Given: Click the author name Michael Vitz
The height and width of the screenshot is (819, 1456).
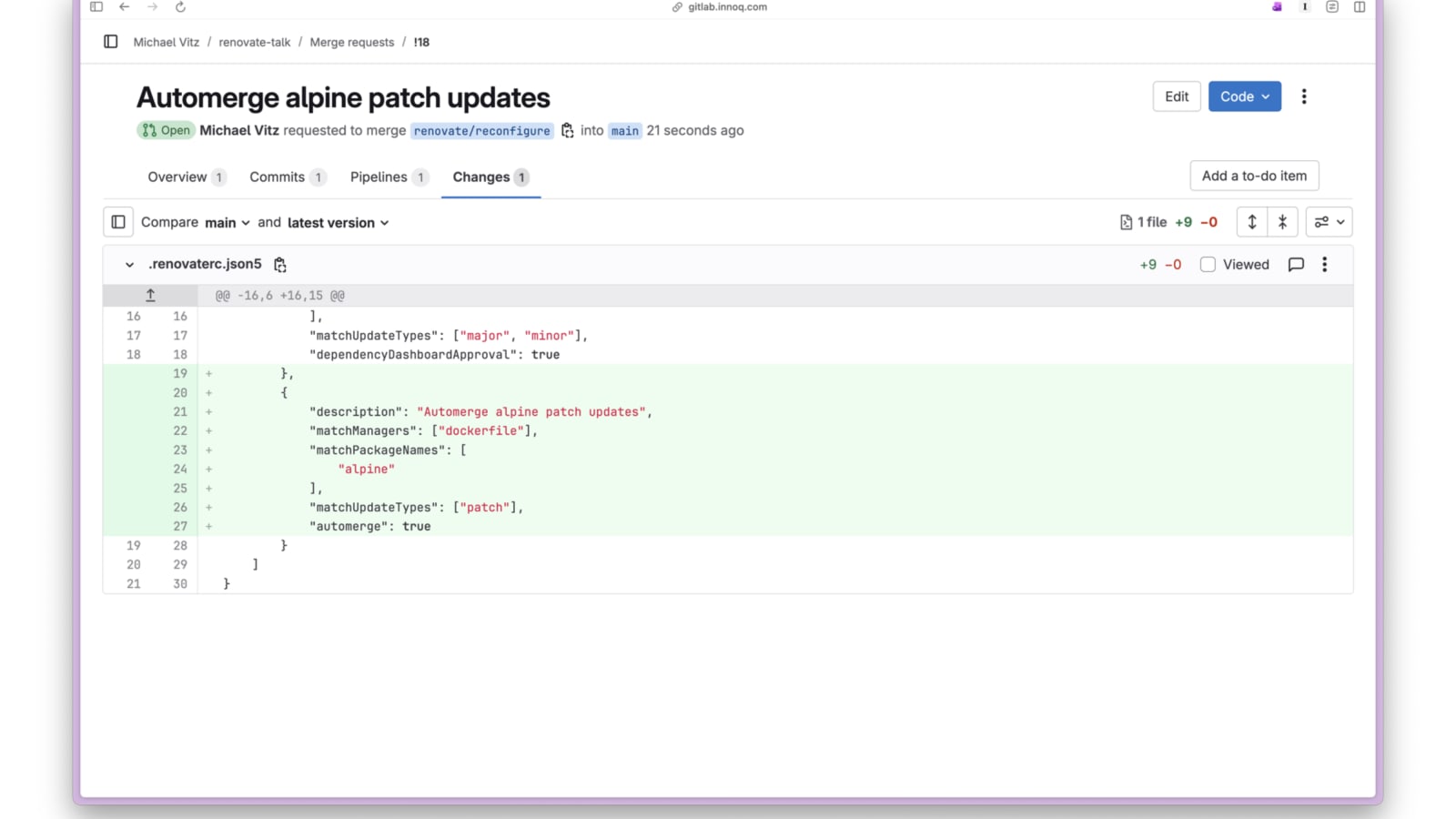Looking at the screenshot, I should 239,130.
